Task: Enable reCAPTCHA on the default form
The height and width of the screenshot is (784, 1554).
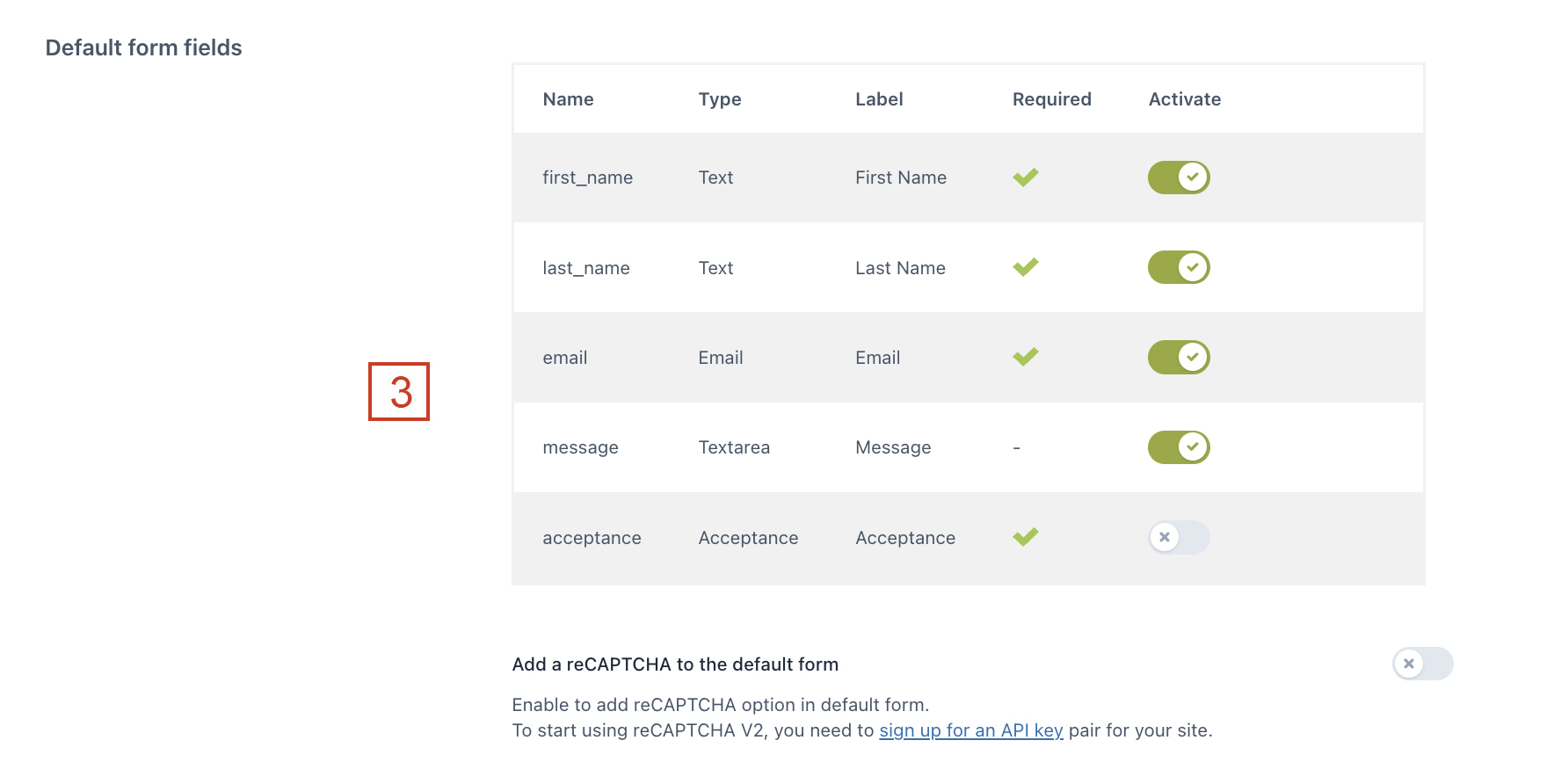Action: pyautogui.click(x=1423, y=664)
